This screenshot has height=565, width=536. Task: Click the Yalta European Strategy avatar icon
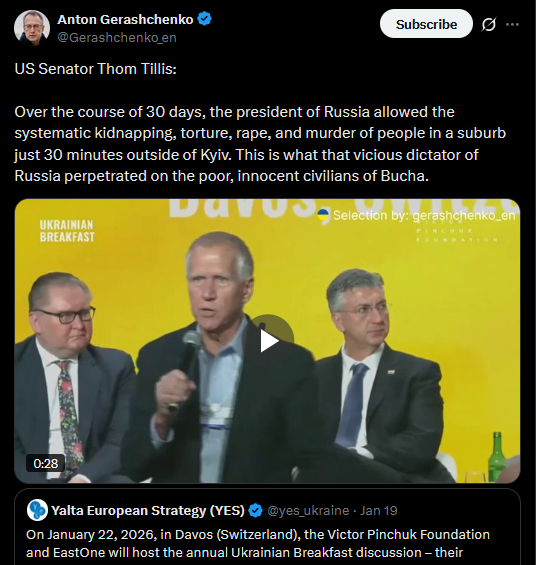(x=37, y=510)
